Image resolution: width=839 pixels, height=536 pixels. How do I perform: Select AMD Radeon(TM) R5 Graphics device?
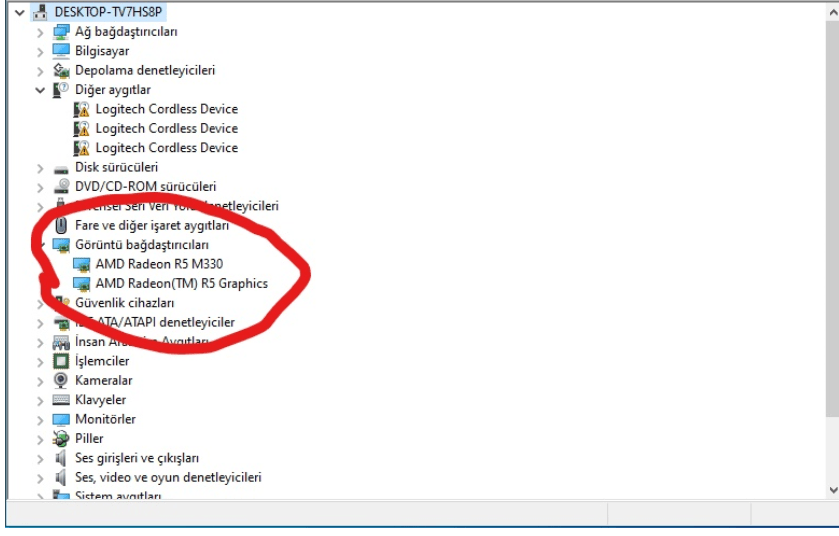pos(182,284)
